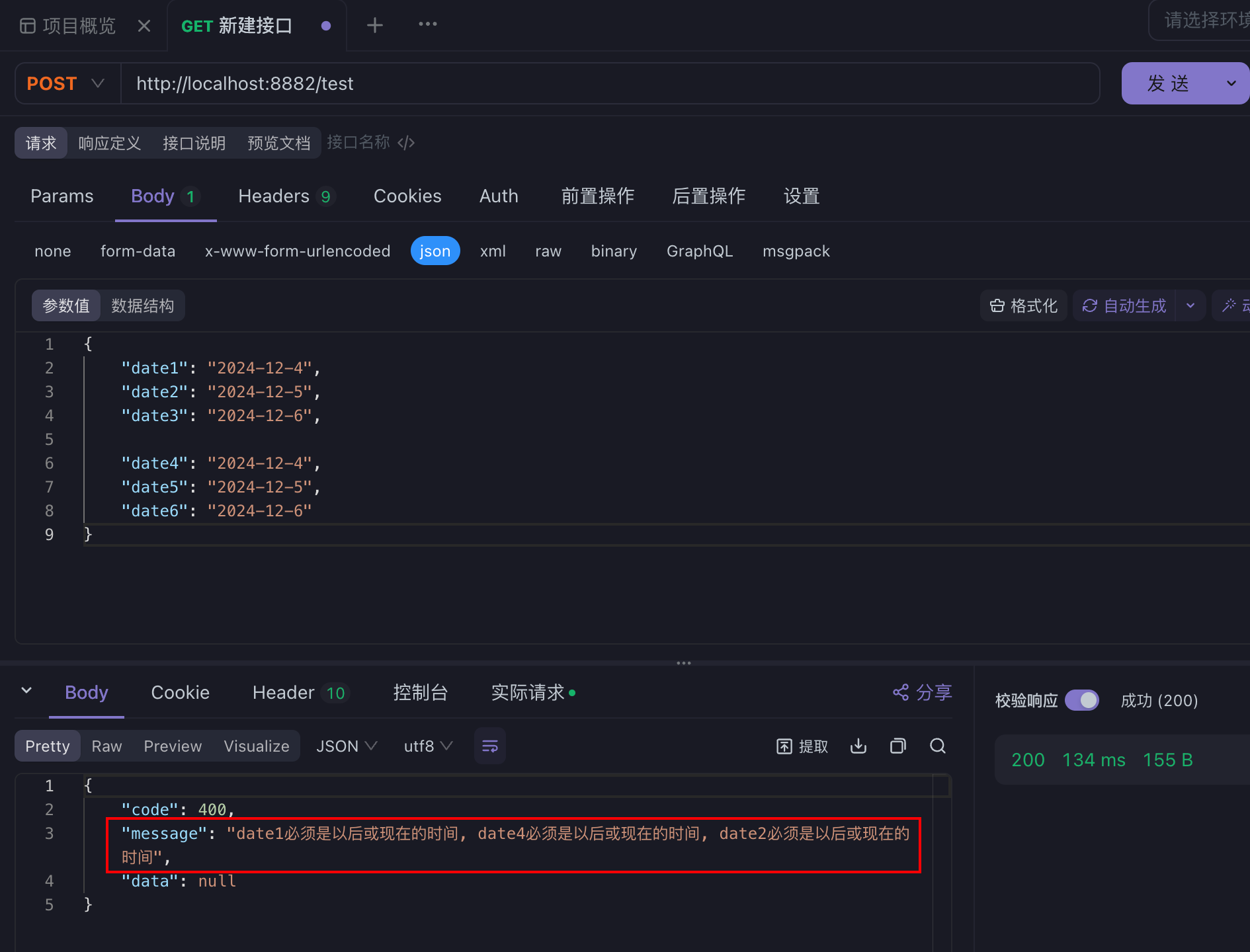Select the xml body type
The width and height of the screenshot is (1250, 952).
[x=493, y=251]
